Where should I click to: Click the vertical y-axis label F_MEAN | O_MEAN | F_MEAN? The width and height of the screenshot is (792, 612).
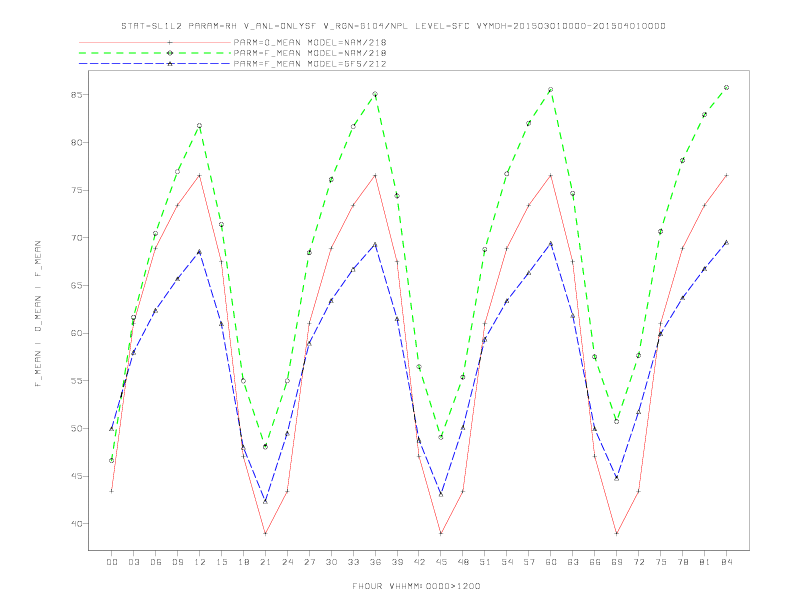(x=38, y=314)
